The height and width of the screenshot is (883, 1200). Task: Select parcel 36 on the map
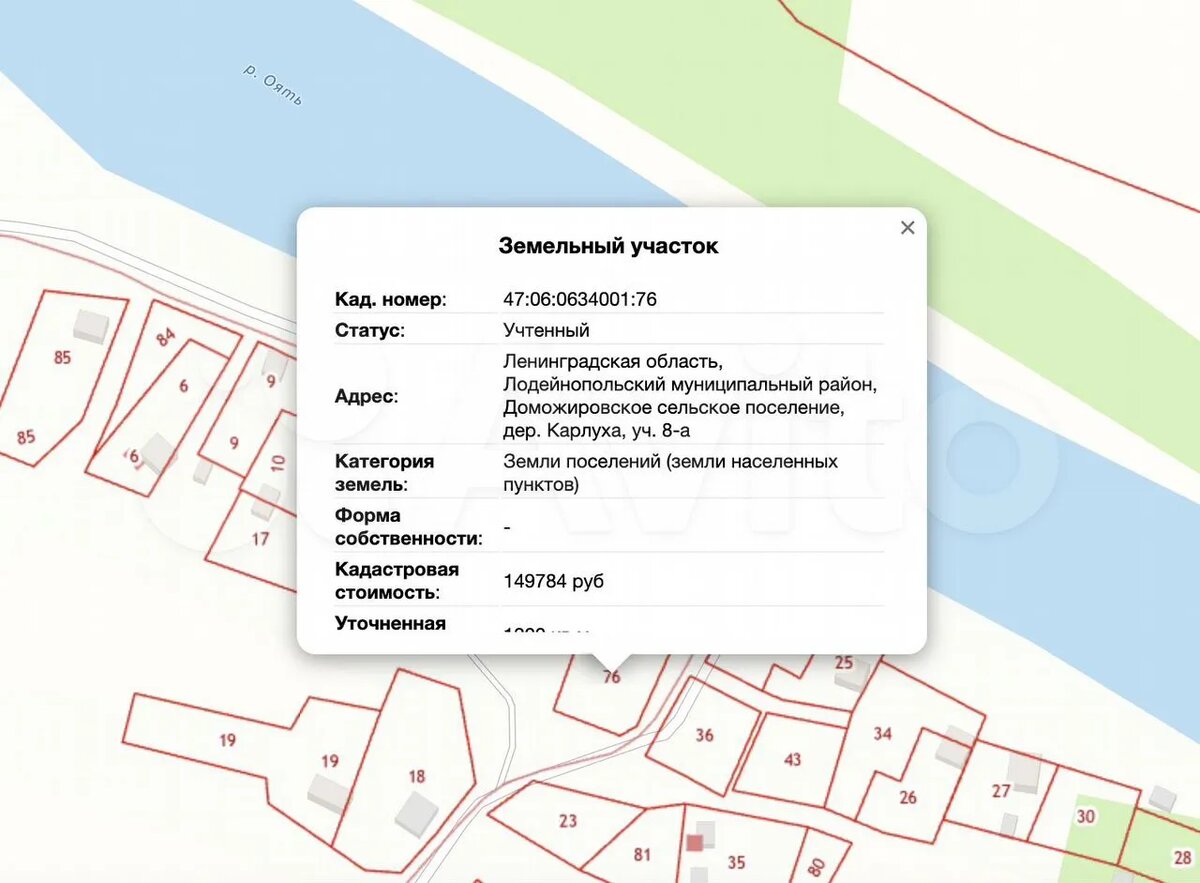coord(705,735)
